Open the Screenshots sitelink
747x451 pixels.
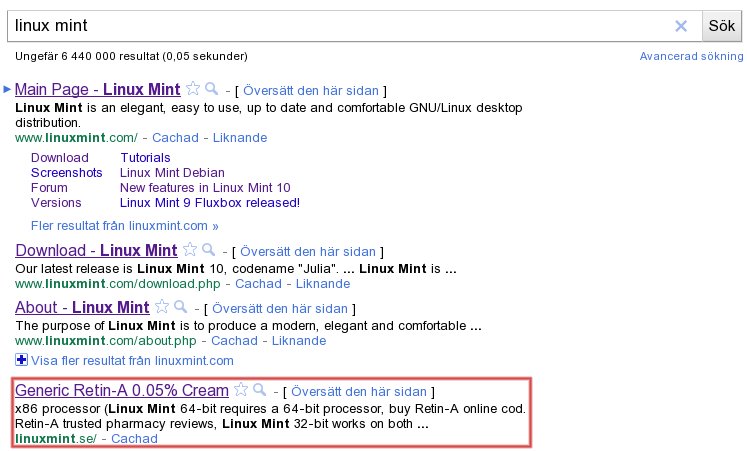coord(66,172)
